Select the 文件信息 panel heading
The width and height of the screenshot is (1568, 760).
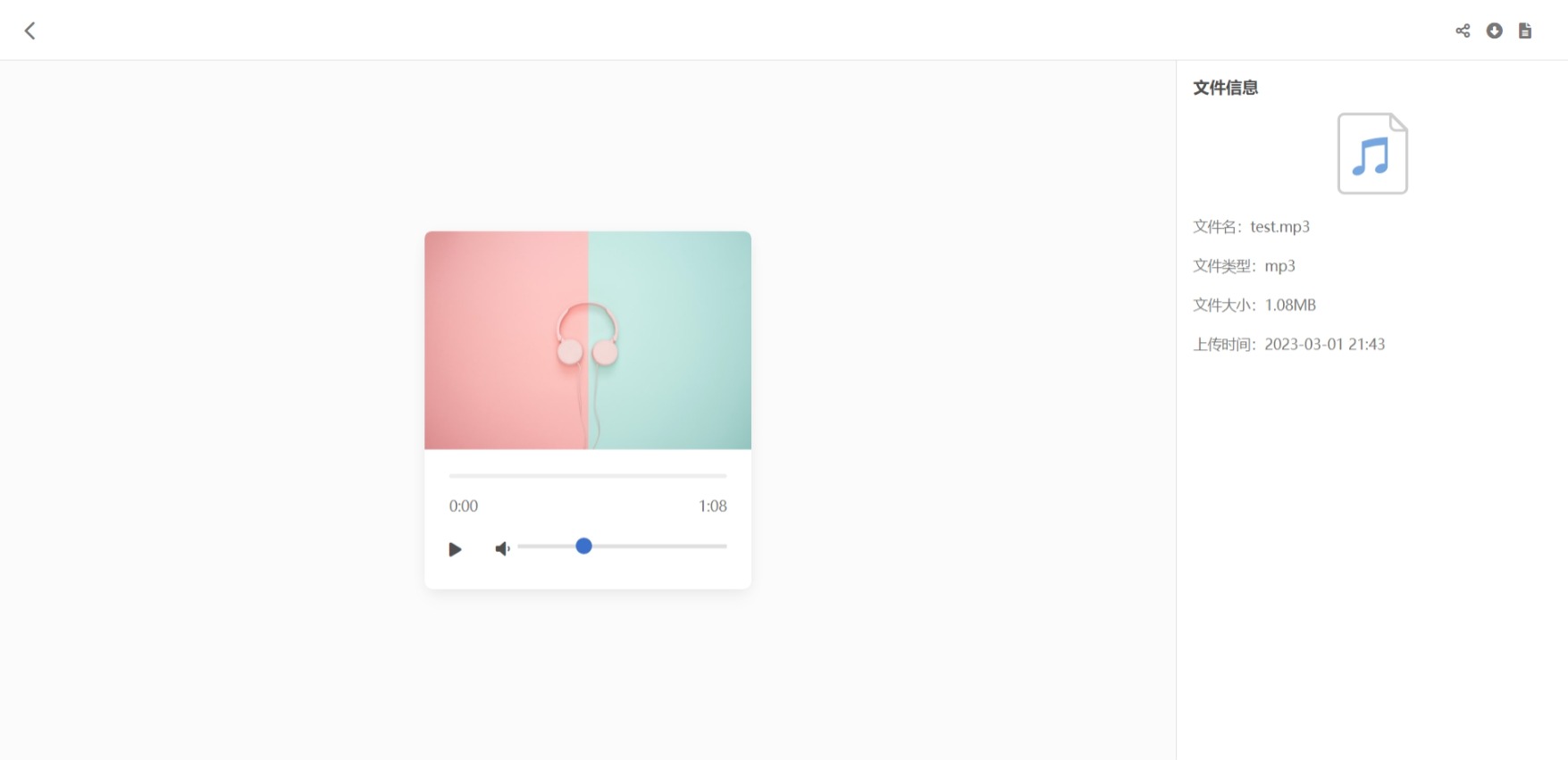1226,88
